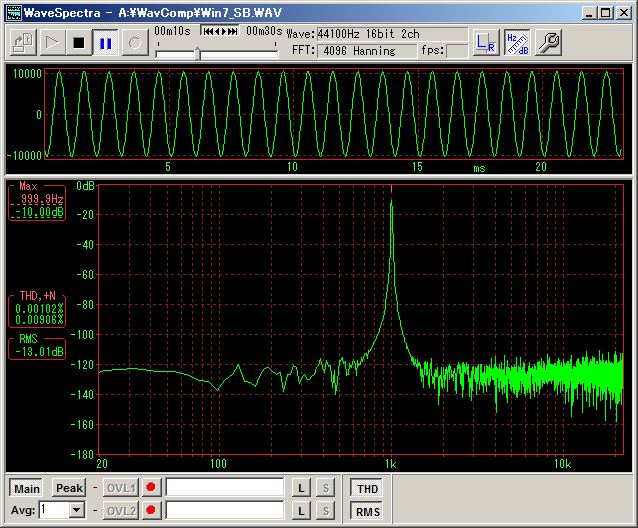The height and width of the screenshot is (528, 638).
Task: Click the playback position slider thumb
Action: tap(198, 53)
